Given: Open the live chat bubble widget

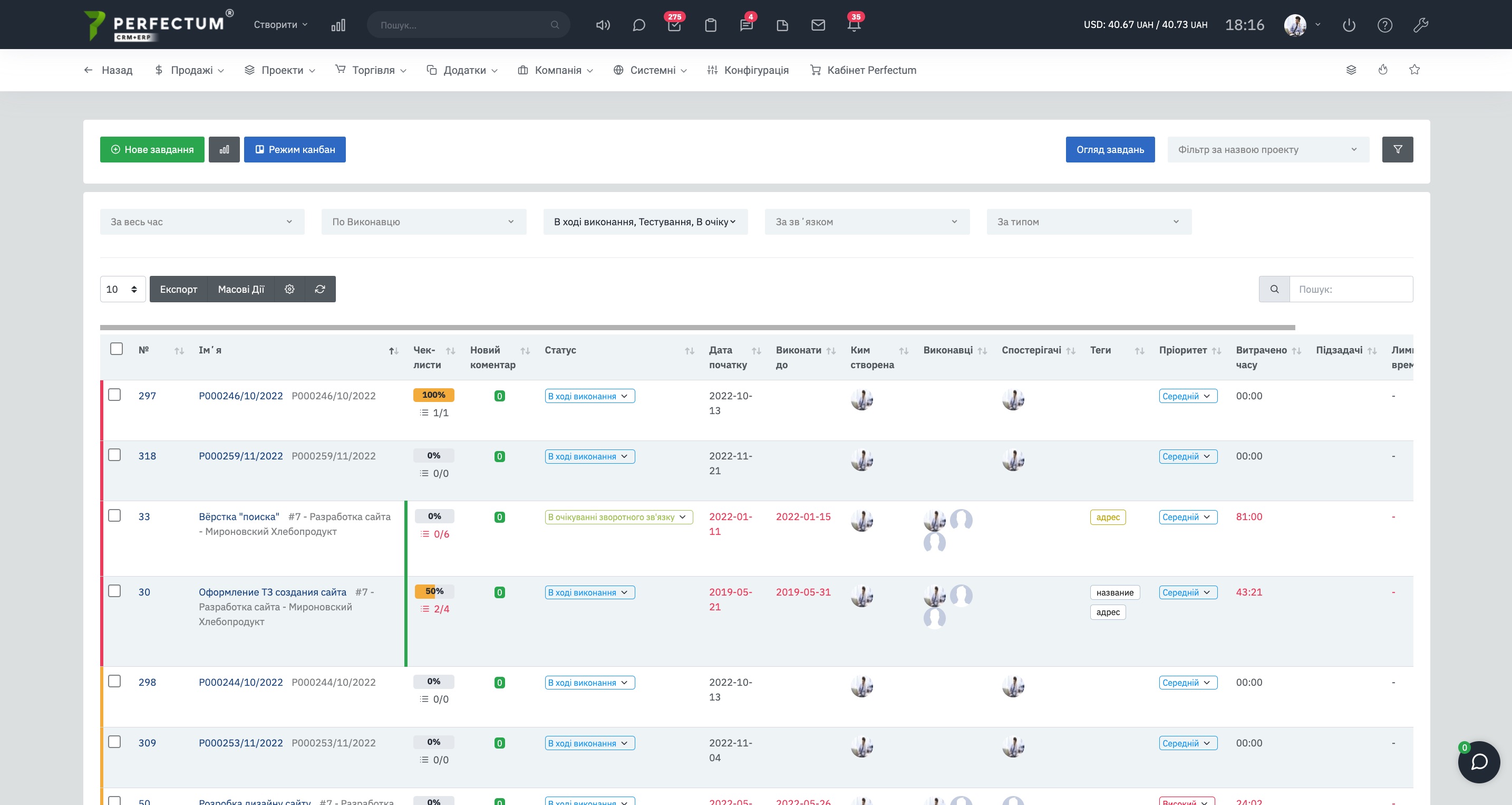Looking at the screenshot, I should (x=1479, y=762).
